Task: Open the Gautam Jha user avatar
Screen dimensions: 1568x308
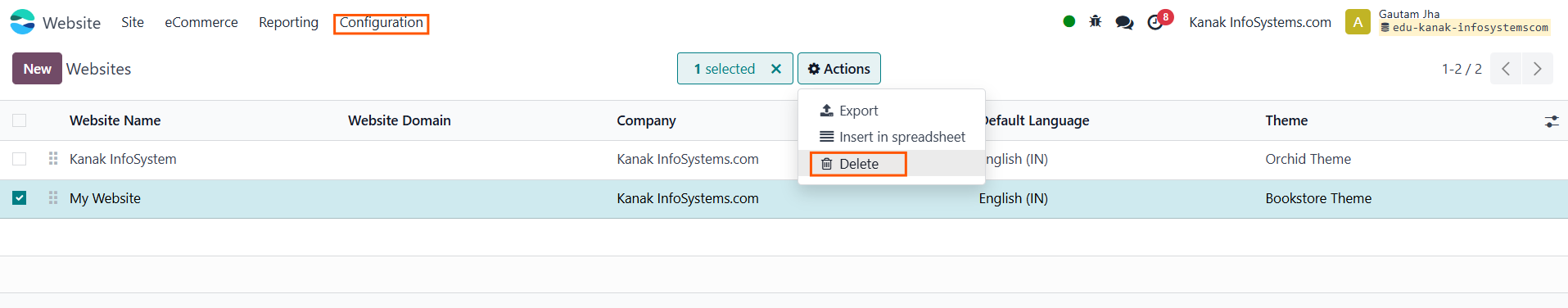Action: pos(1358,22)
